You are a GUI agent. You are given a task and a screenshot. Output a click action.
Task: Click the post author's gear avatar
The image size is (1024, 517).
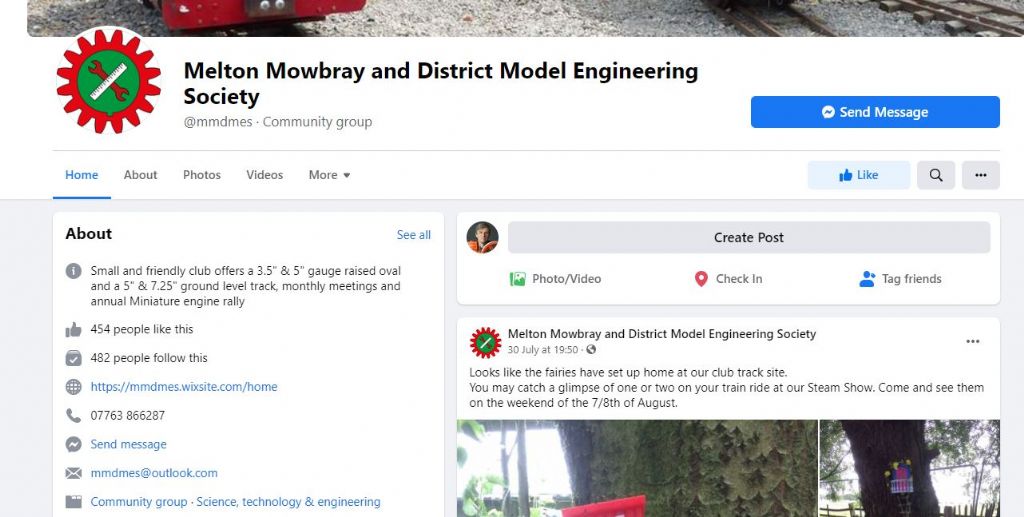click(485, 342)
